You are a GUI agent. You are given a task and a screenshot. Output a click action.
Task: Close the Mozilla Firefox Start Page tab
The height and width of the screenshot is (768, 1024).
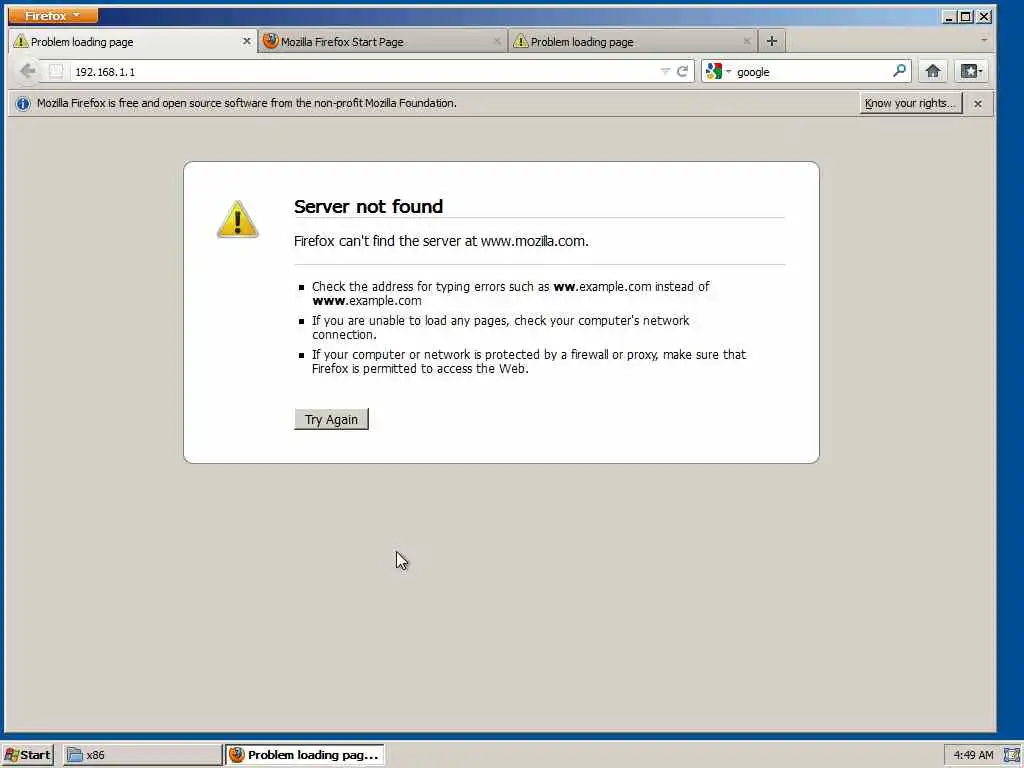click(x=496, y=41)
